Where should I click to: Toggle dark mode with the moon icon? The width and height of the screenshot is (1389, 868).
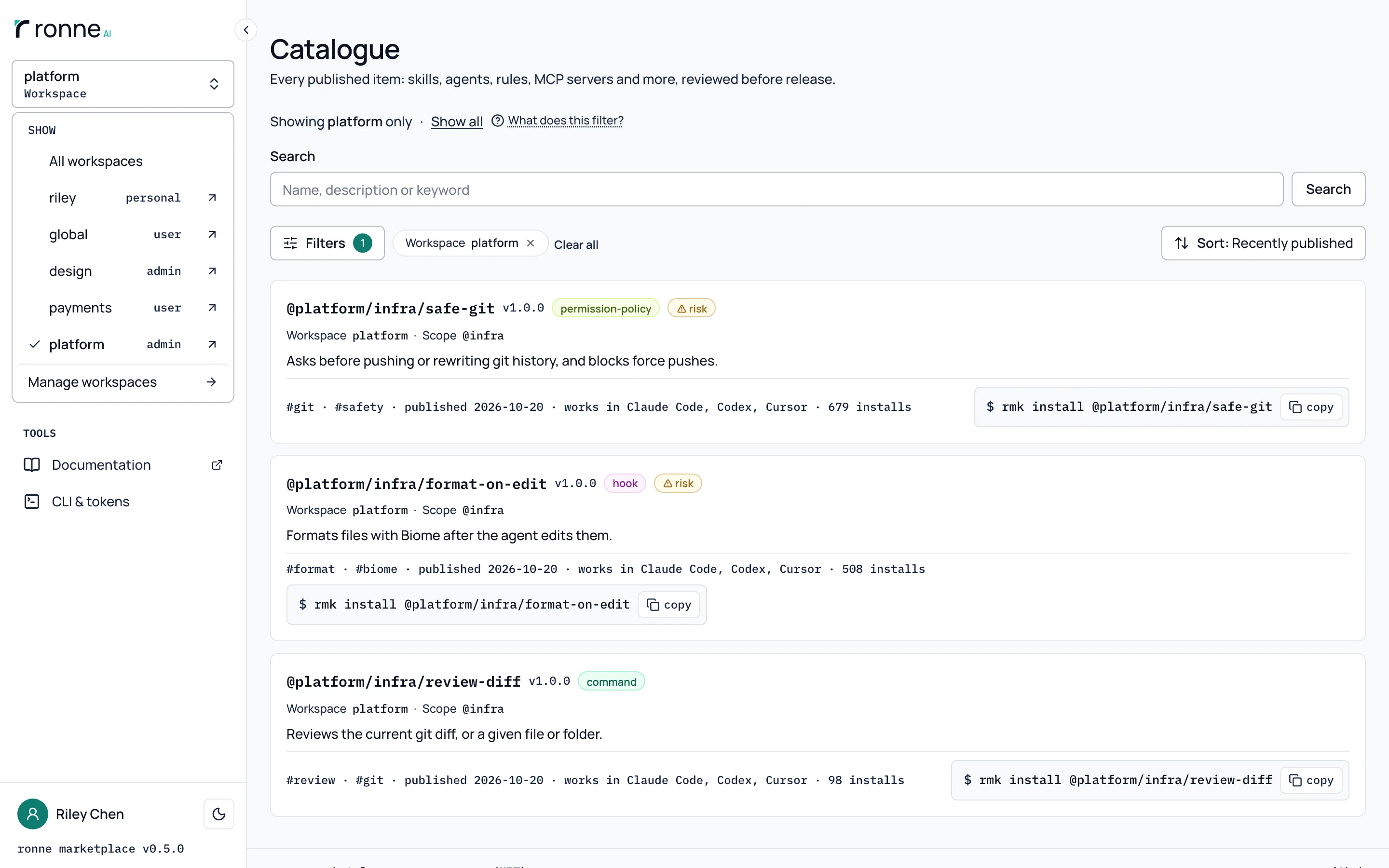click(x=218, y=814)
